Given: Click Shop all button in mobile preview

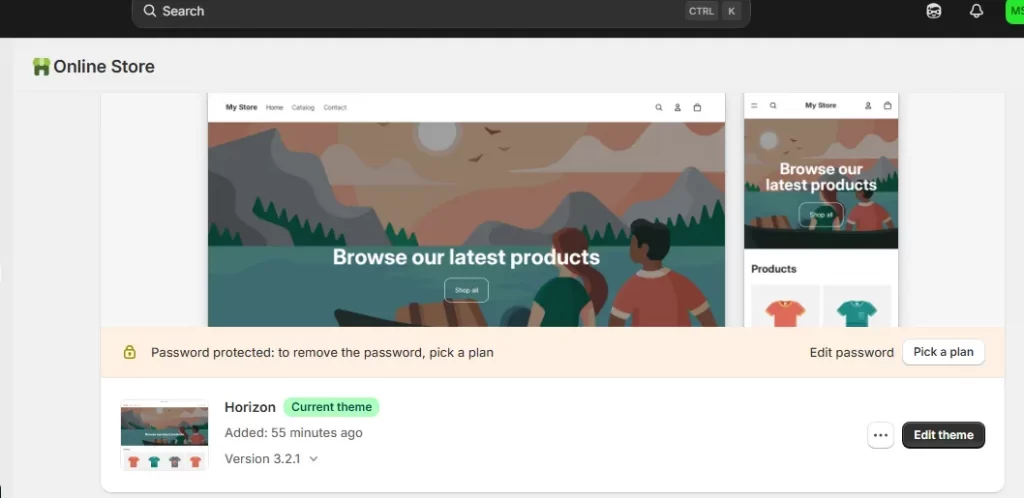Looking at the screenshot, I should coord(821,214).
